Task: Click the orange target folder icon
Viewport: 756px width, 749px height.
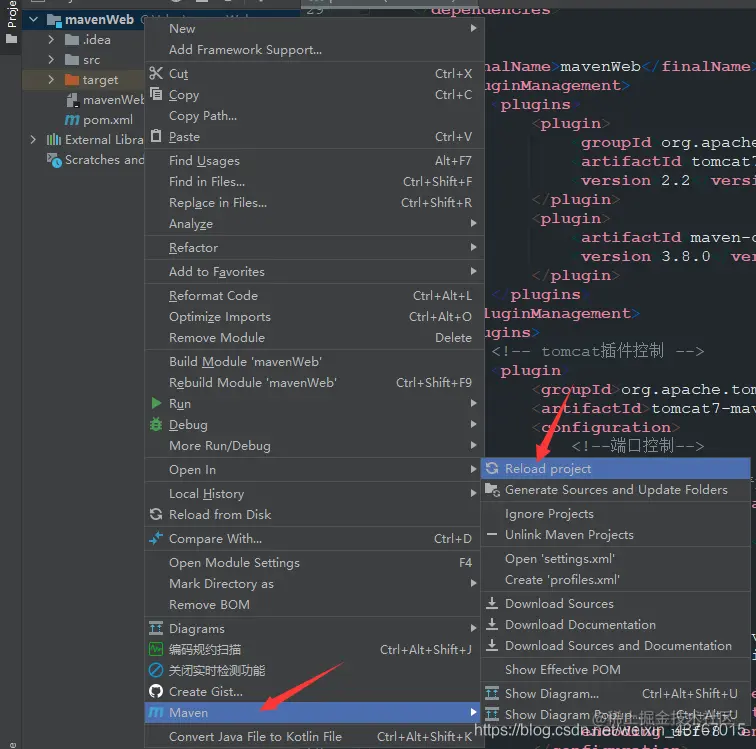Action: (x=72, y=79)
